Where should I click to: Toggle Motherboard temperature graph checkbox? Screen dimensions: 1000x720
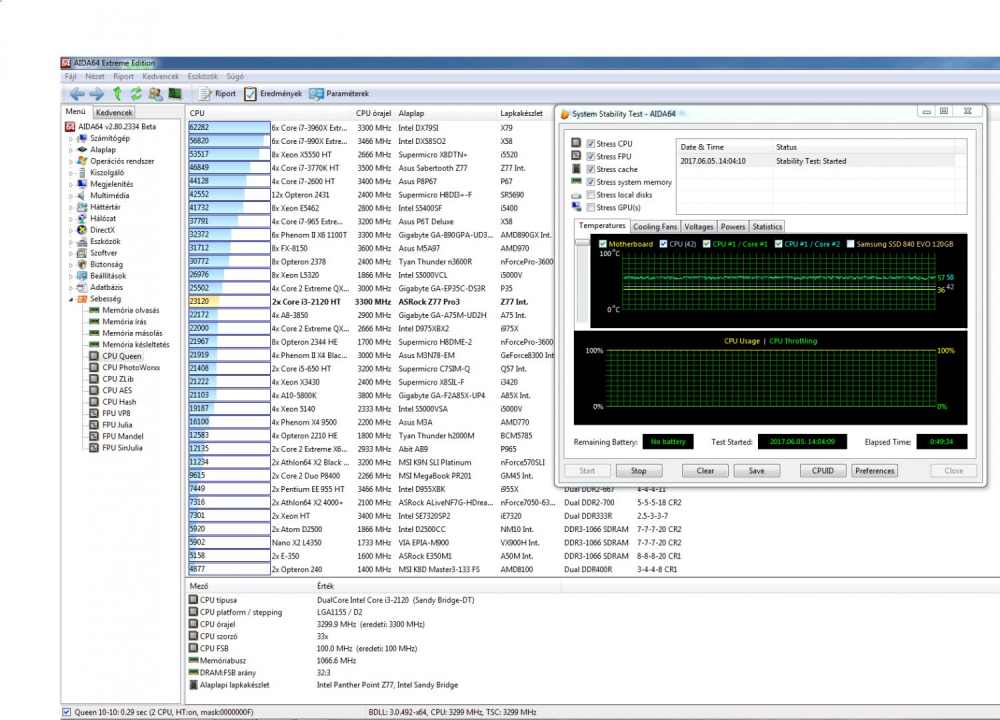coord(603,244)
